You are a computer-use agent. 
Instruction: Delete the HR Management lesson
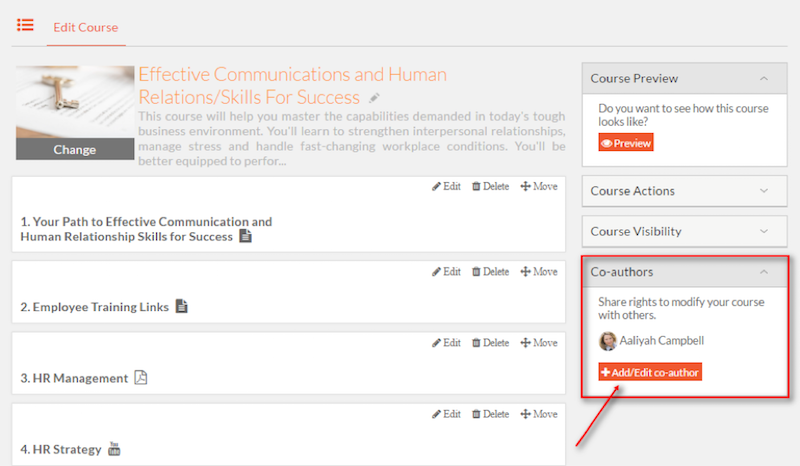[490, 343]
